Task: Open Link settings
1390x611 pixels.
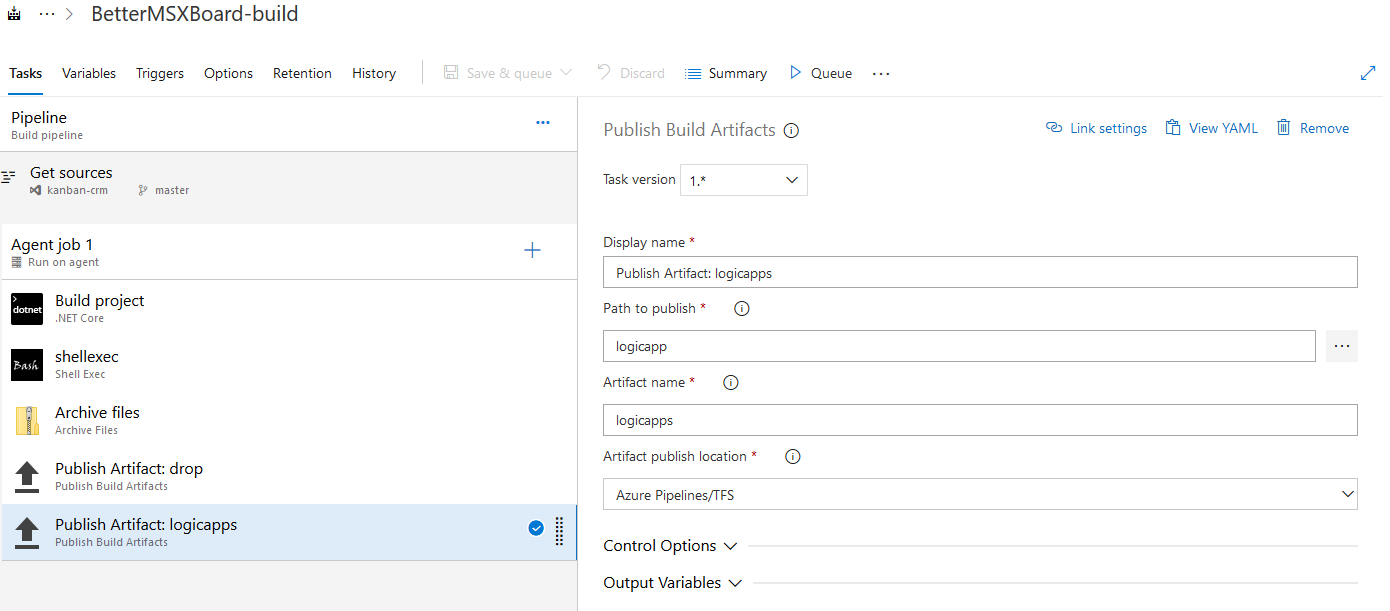Action: tap(1096, 128)
